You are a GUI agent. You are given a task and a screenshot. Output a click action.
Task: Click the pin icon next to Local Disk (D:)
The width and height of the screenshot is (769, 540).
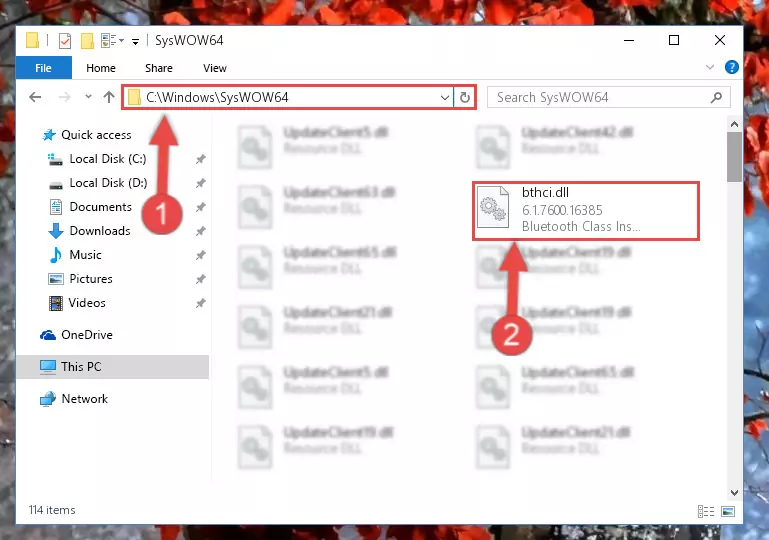(200, 183)
